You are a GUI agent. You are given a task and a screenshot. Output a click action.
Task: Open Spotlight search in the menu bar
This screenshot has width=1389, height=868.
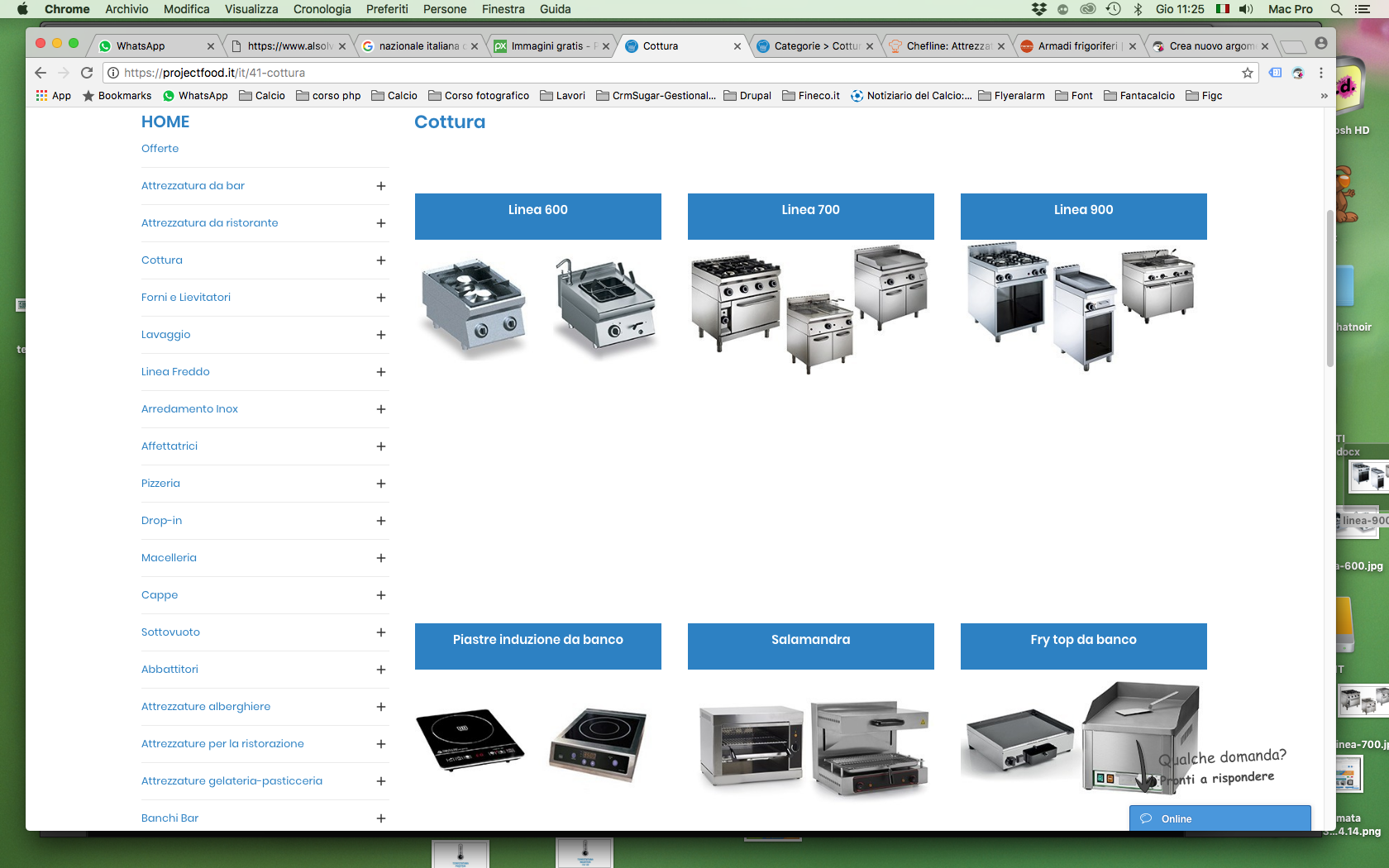pyautogui.click(x=1336, y=9)
